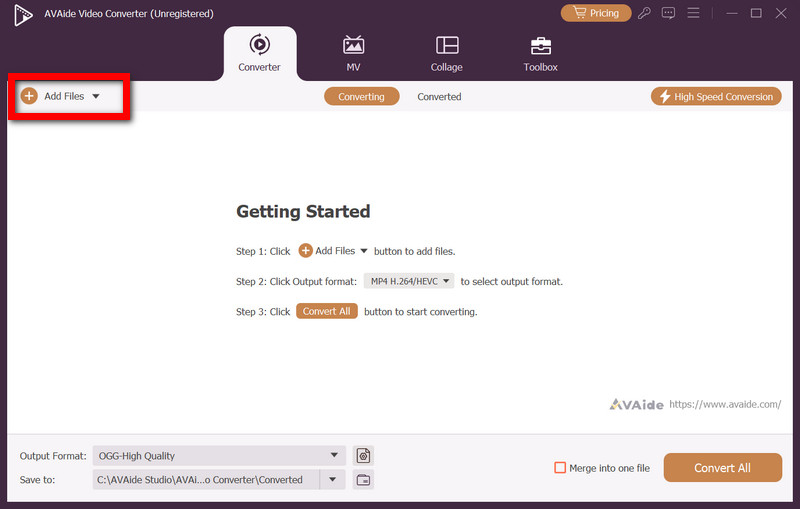Viewport: 800px width, 509px height.
Task: Open the feedback chat bubble icon
Action: (x=668, y=13)
